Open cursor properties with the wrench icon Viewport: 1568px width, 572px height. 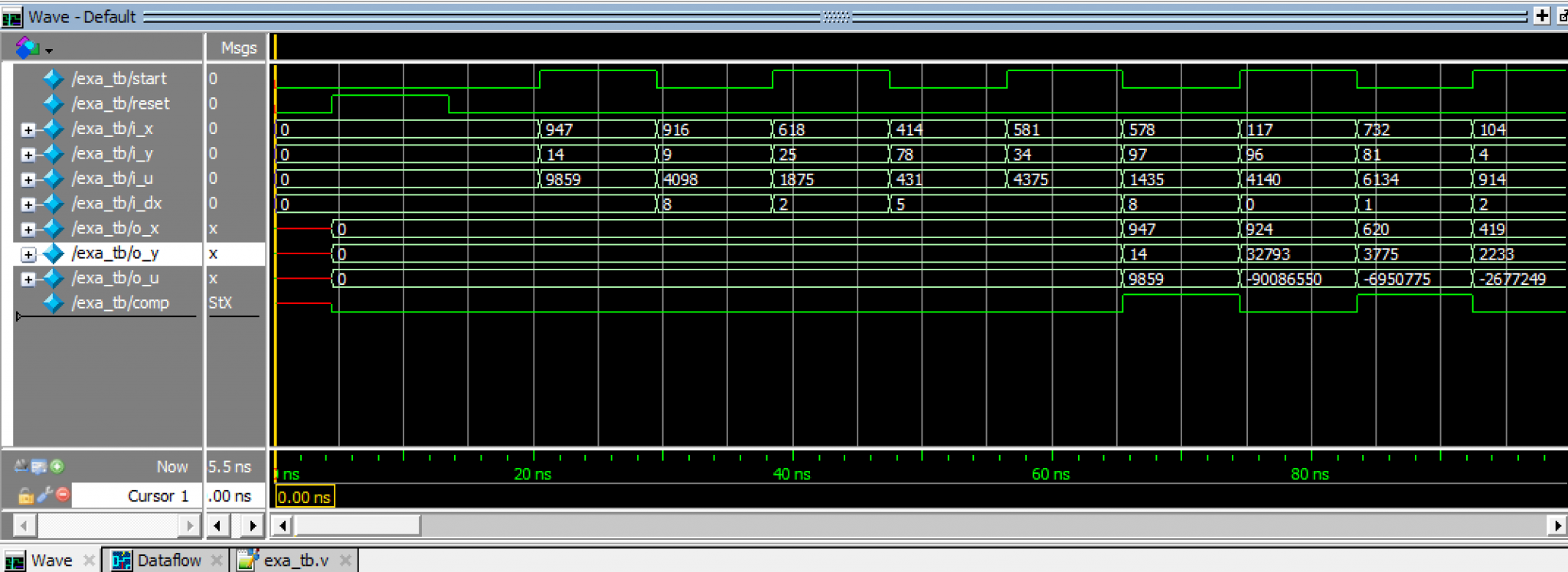[44, 495]
